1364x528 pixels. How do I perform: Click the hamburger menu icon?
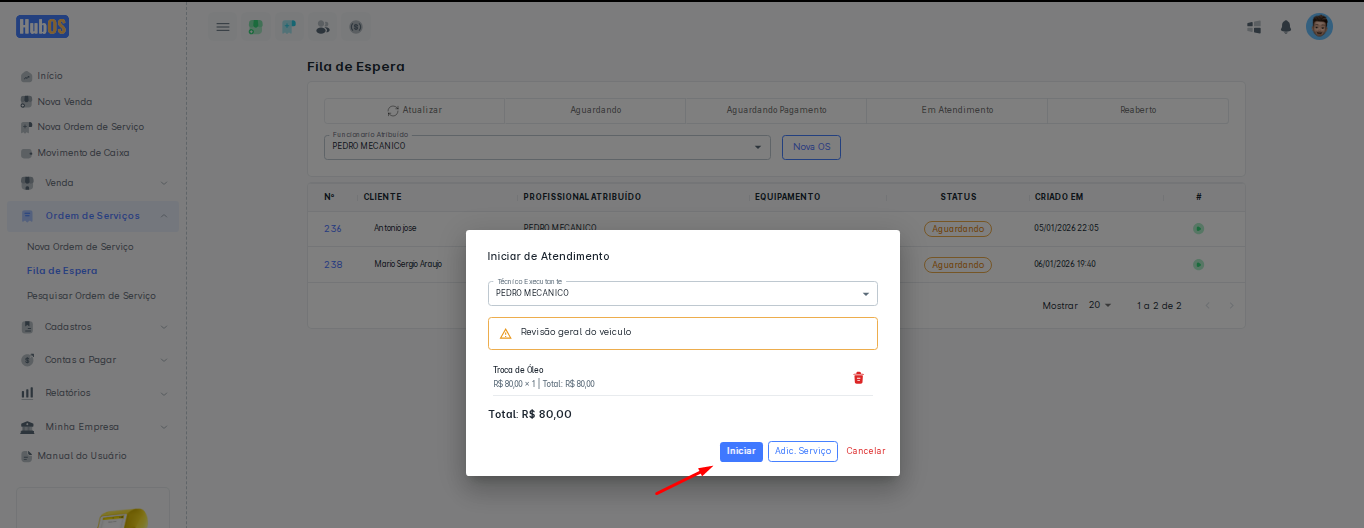click(x=223, y=27)
